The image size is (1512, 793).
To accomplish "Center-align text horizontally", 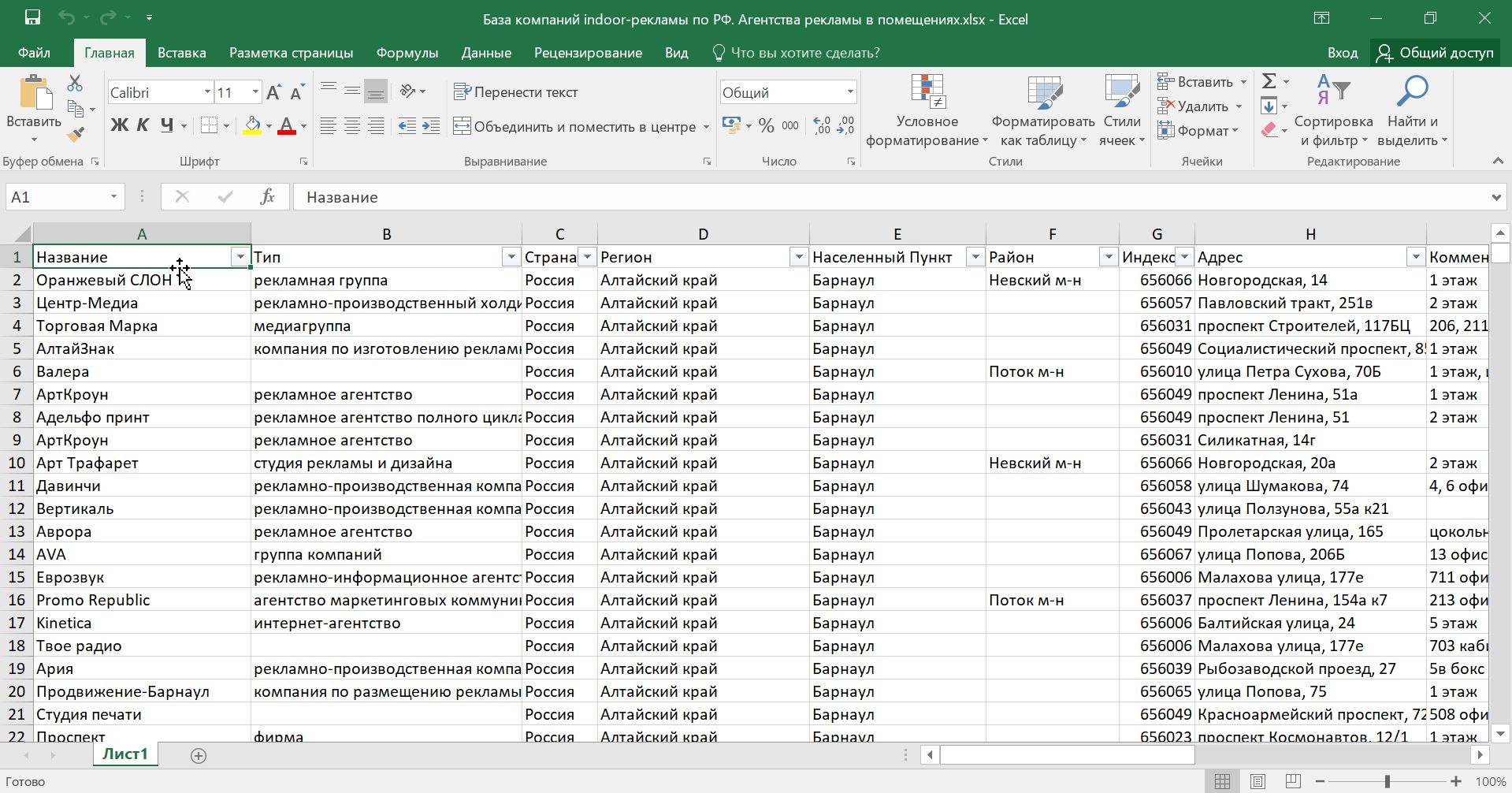I will tap(352, 126).
